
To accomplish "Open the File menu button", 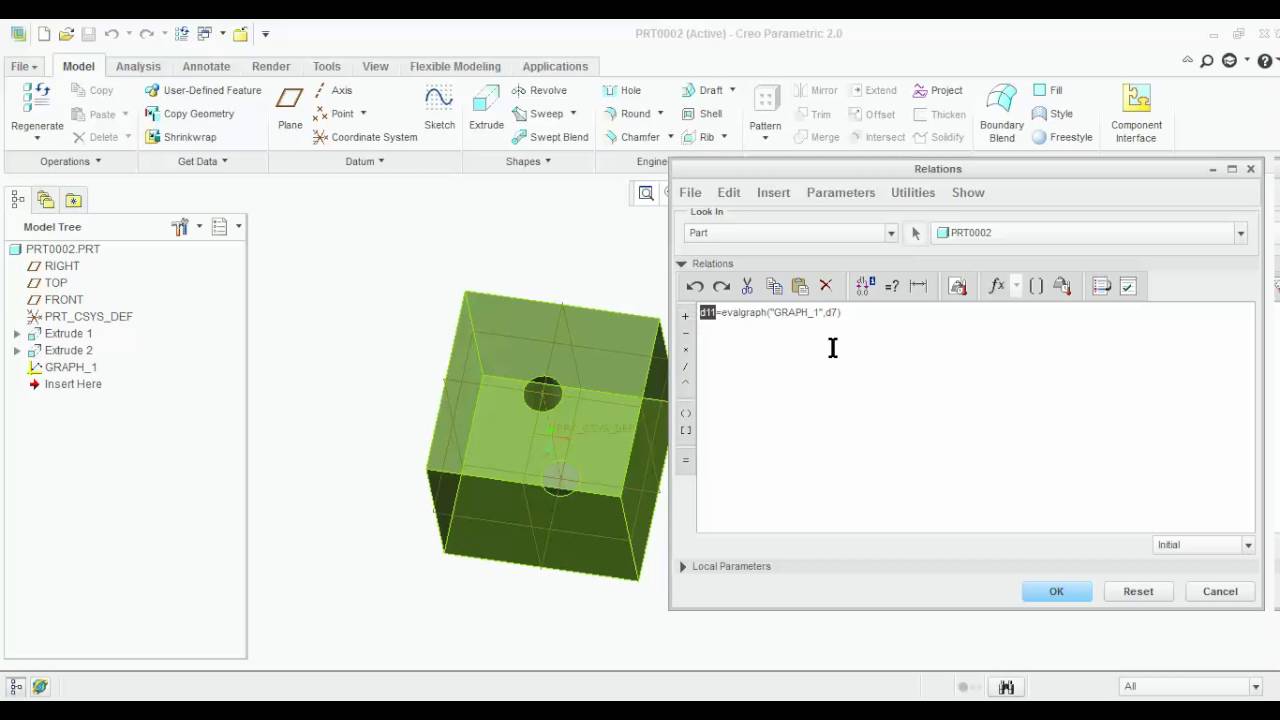I will pyautogui.click(x=24, y=66).
